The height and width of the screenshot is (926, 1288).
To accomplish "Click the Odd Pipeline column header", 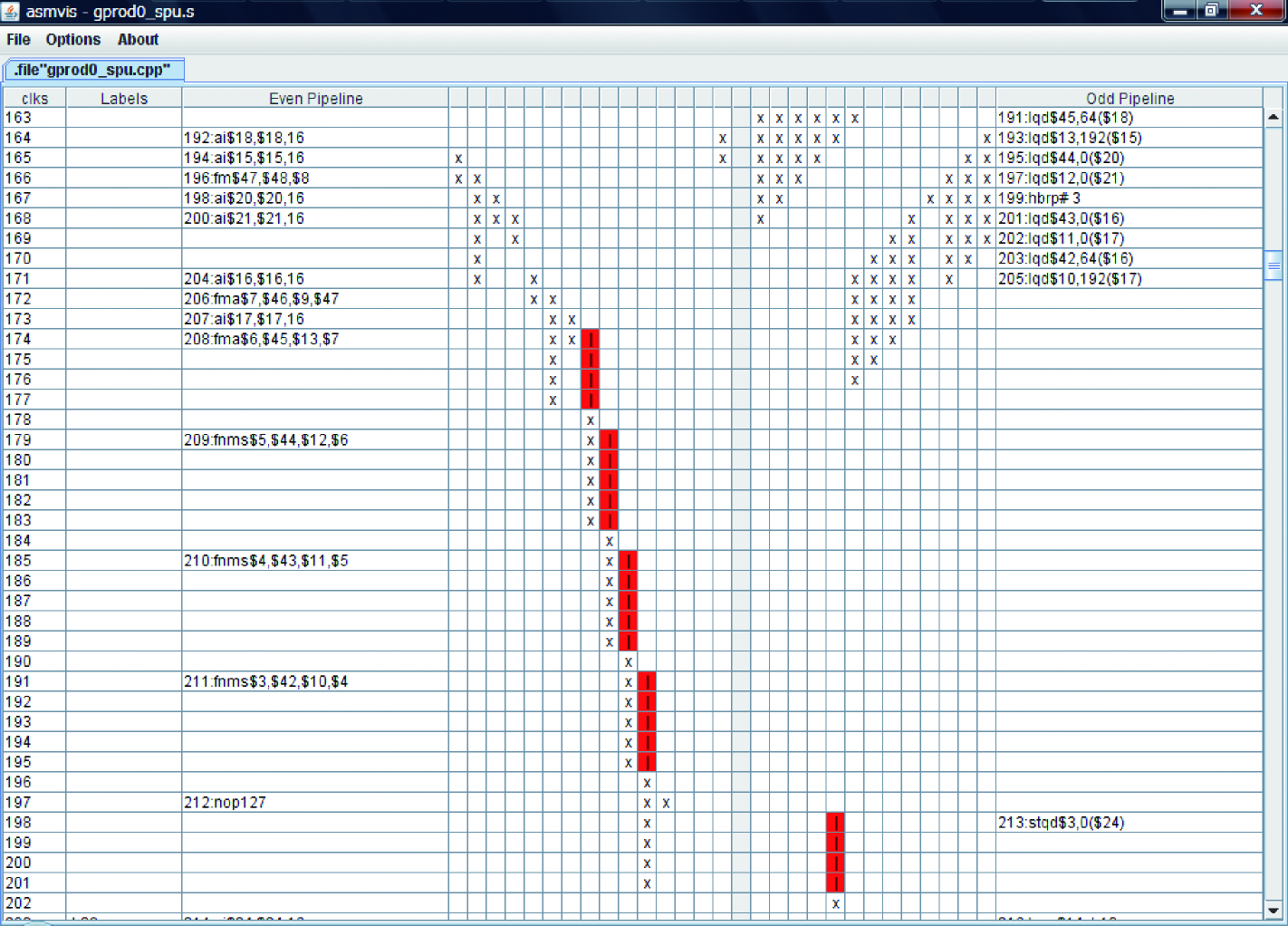I will coord(1129,99).
